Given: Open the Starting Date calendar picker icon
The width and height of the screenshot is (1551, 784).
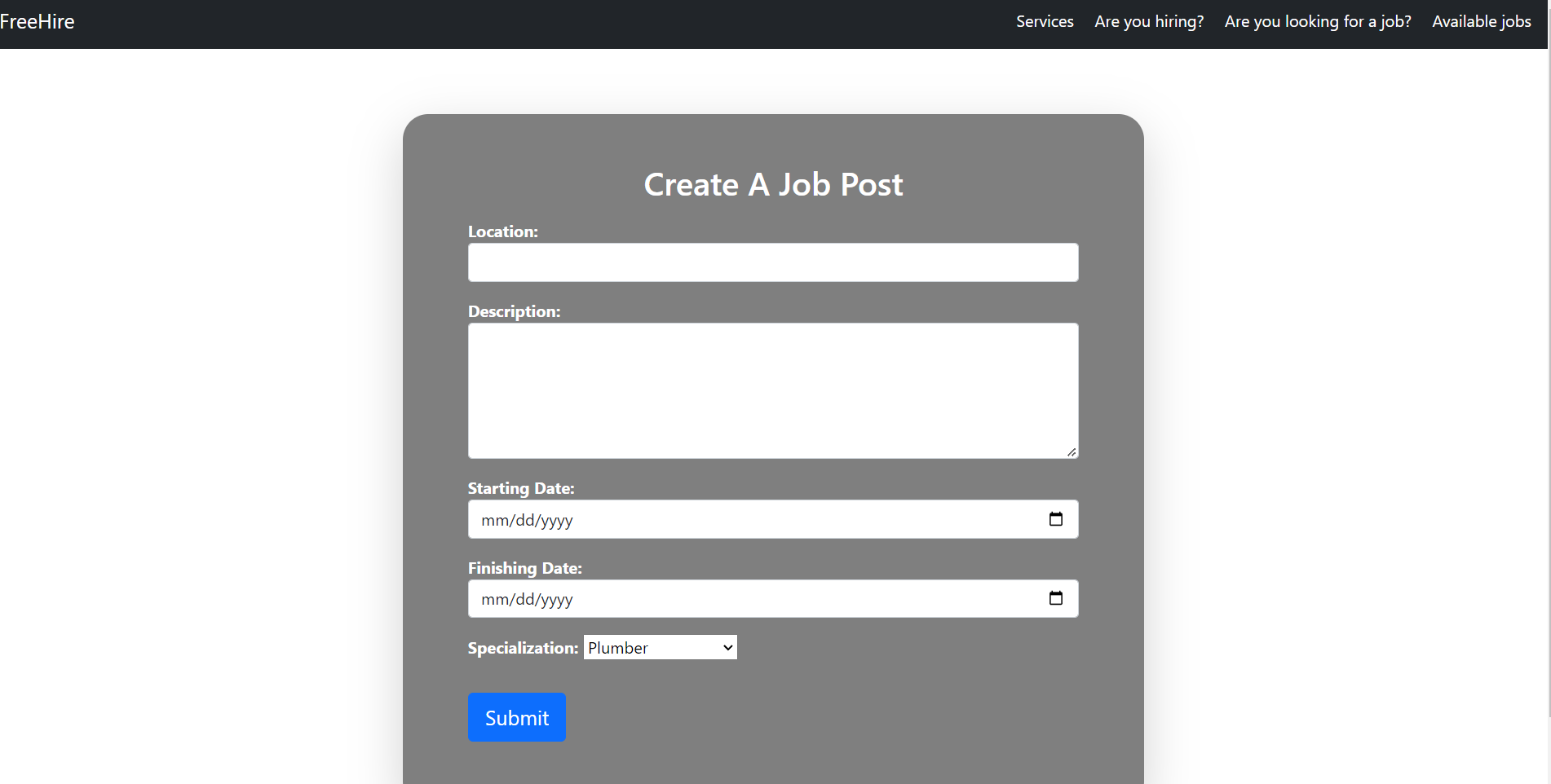Looking at the screenshot, I should click(1056, 518).
